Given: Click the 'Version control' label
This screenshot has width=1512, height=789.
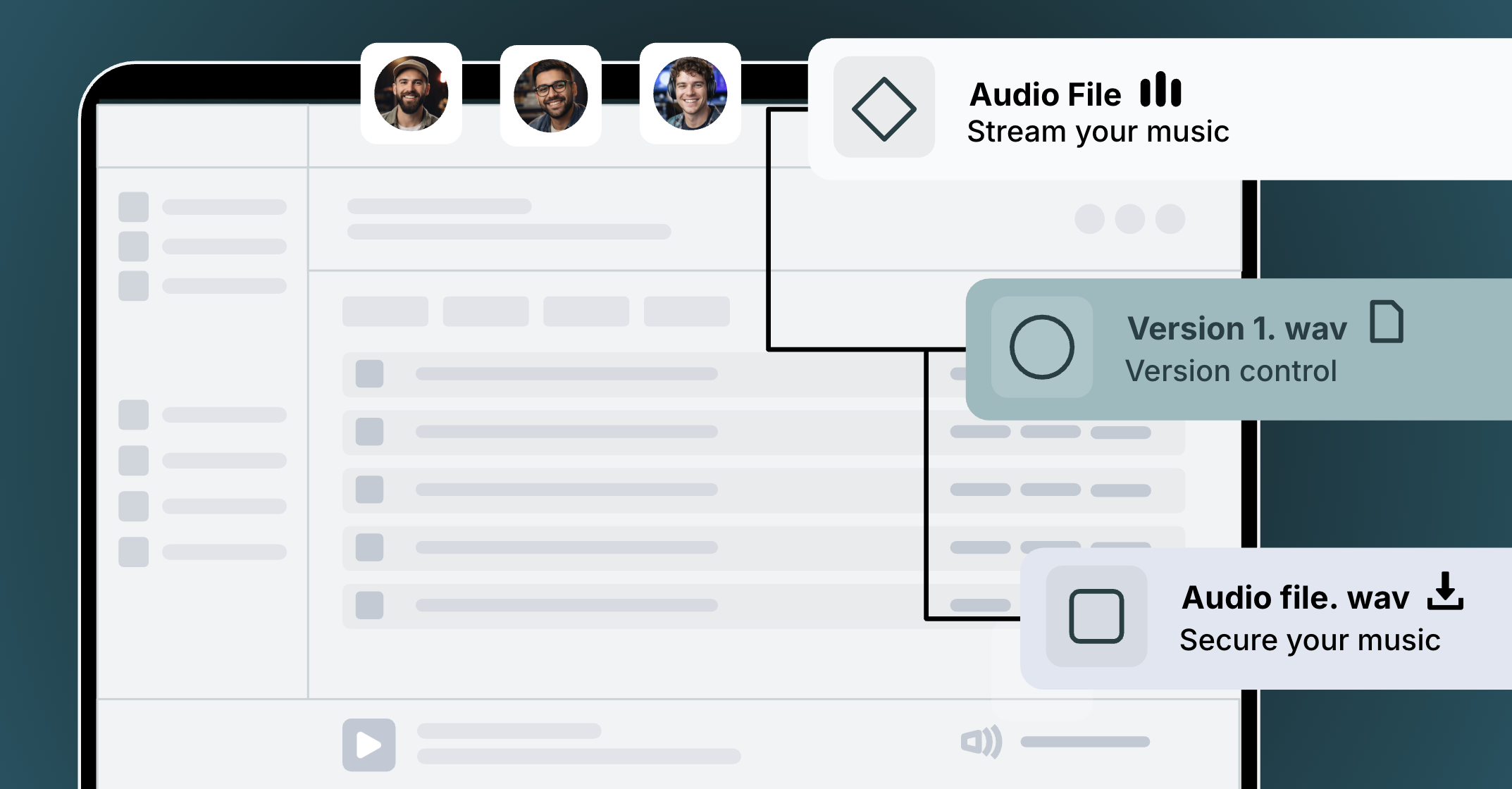Looking at the screenshot, I should point(1230,371).
